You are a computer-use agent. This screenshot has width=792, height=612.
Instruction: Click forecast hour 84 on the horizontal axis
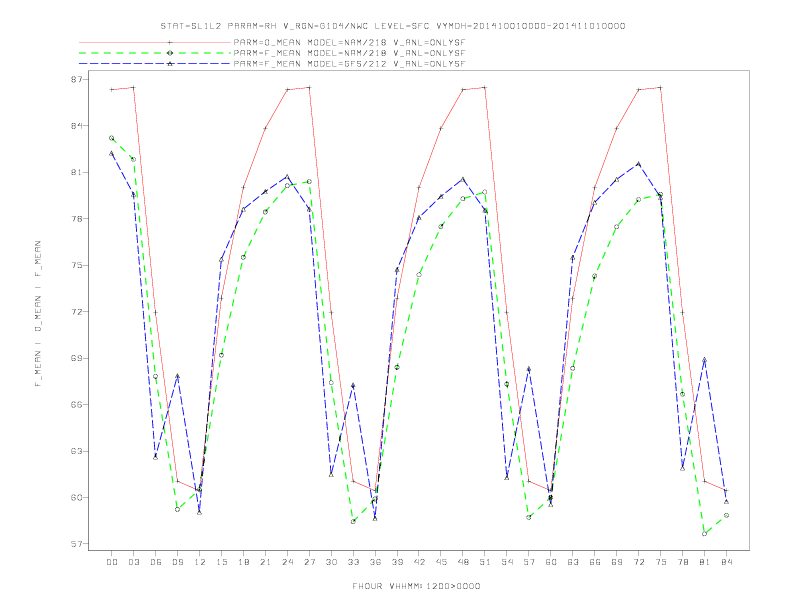(727, 562)
